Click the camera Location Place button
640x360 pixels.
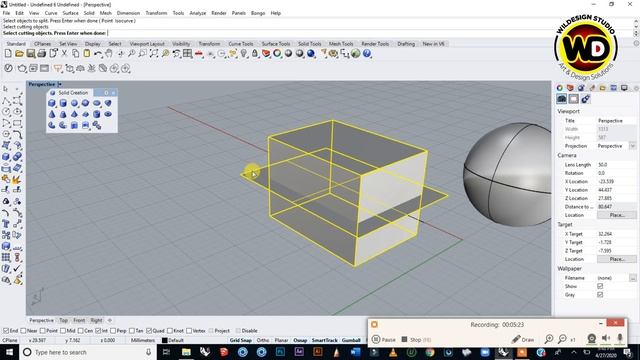point(616,215)
